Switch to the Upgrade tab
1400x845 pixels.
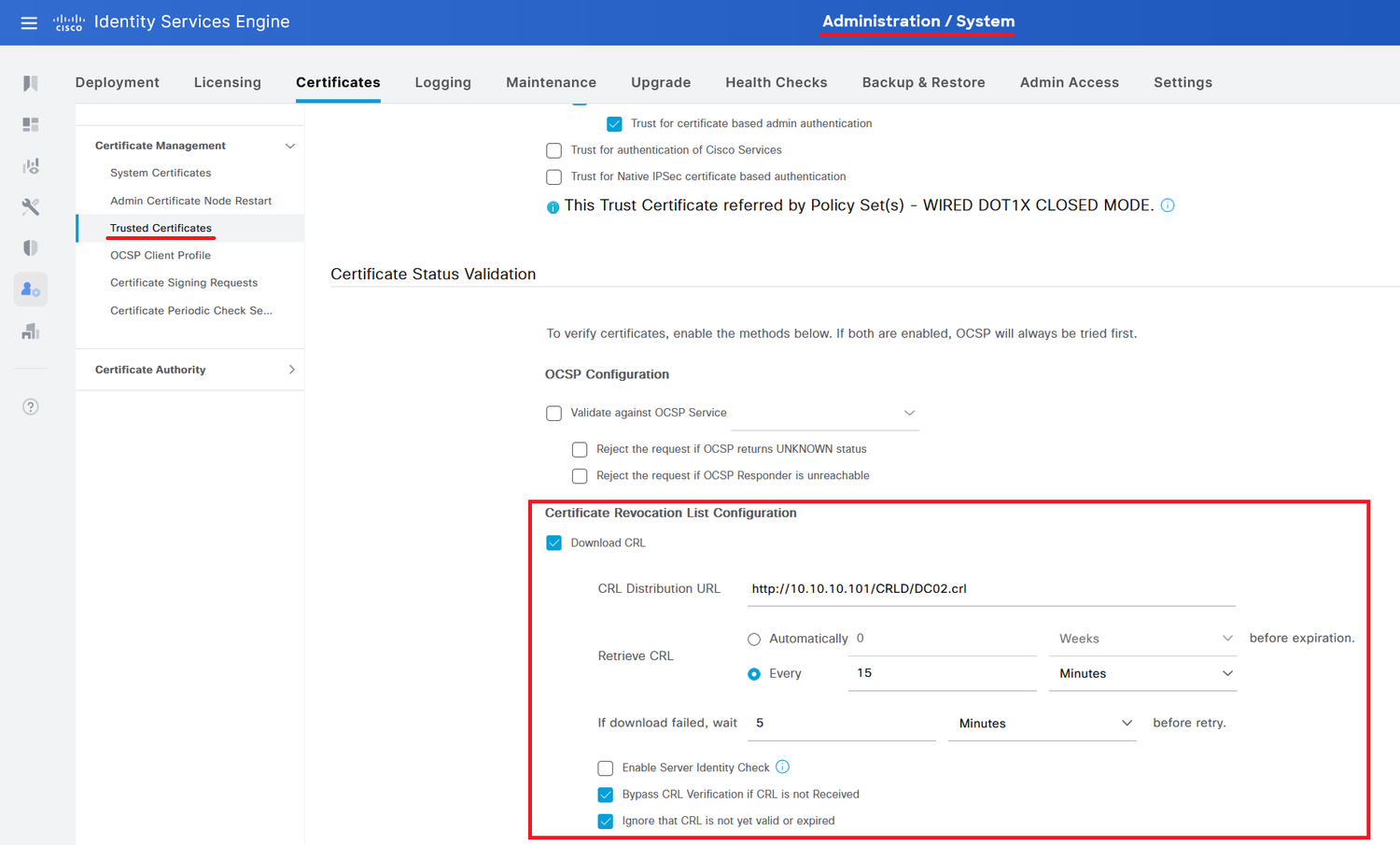(661, 82)
